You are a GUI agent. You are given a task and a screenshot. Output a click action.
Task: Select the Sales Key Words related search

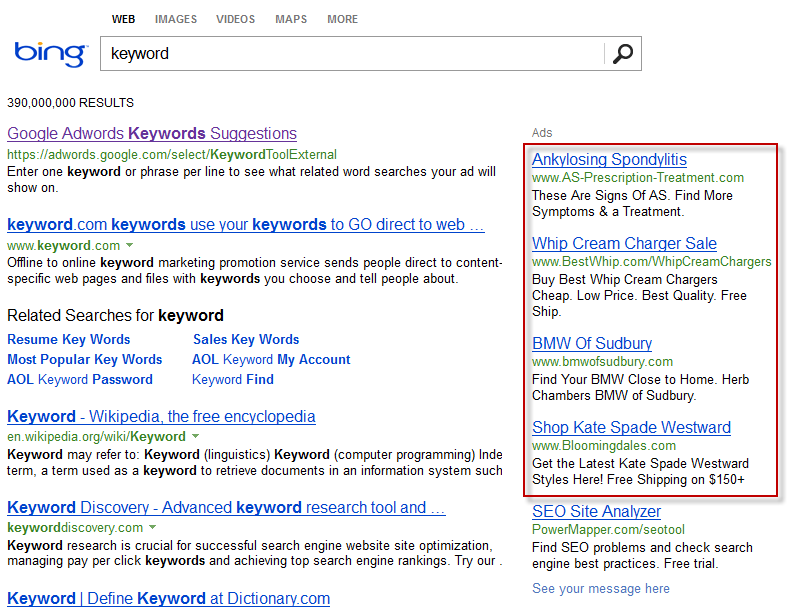[246, 339]
